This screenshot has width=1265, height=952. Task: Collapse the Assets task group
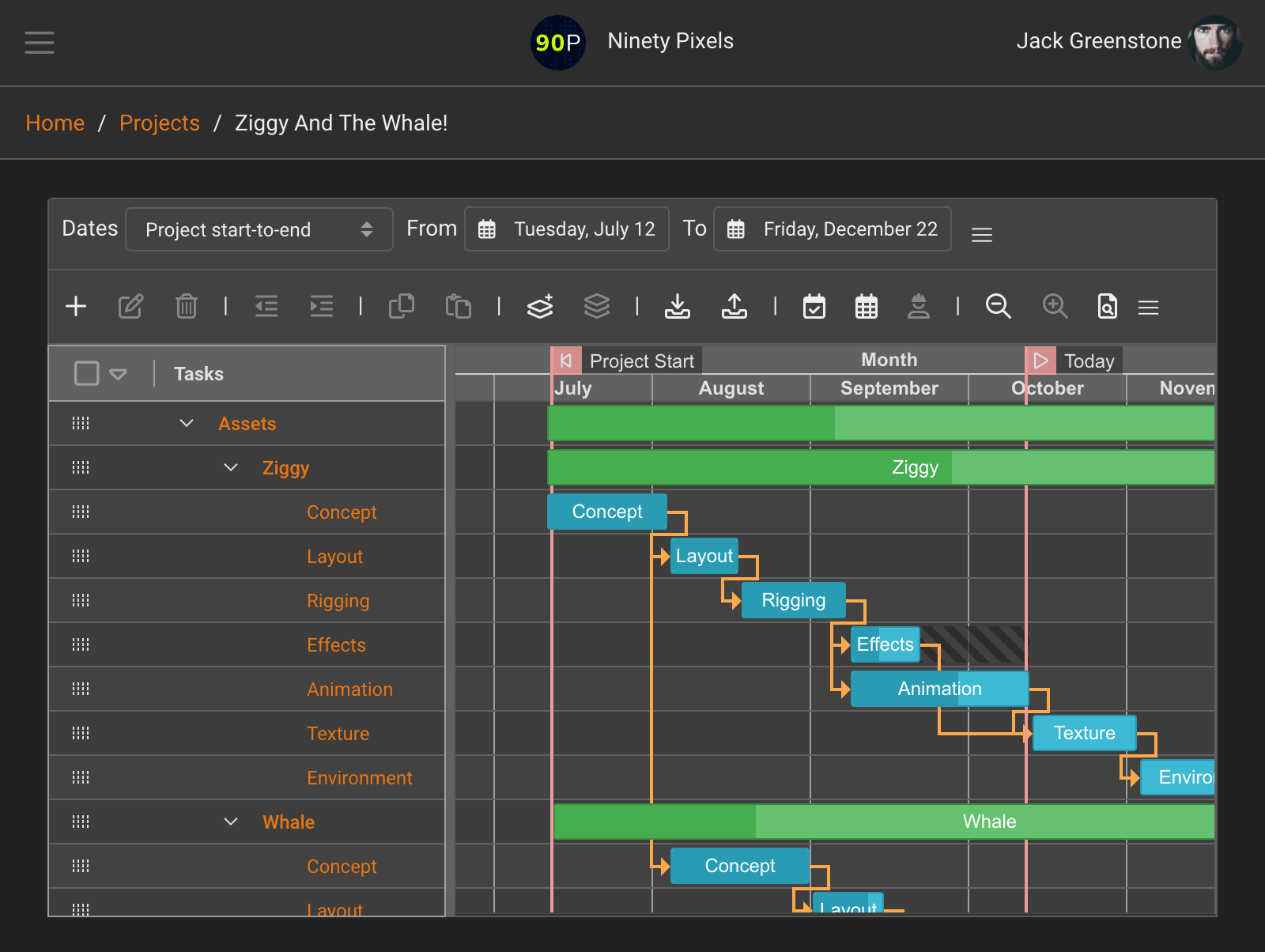coord(187,423)
